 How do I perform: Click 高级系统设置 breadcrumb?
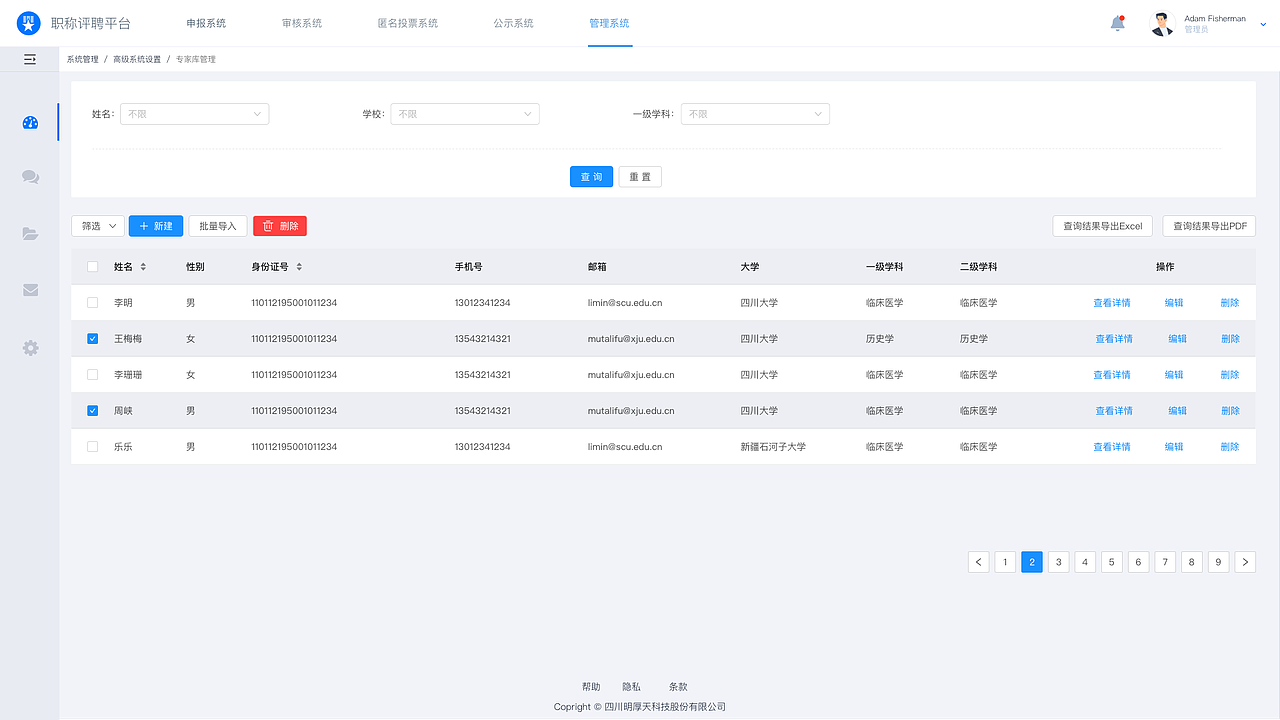click(x=137, y=60)
